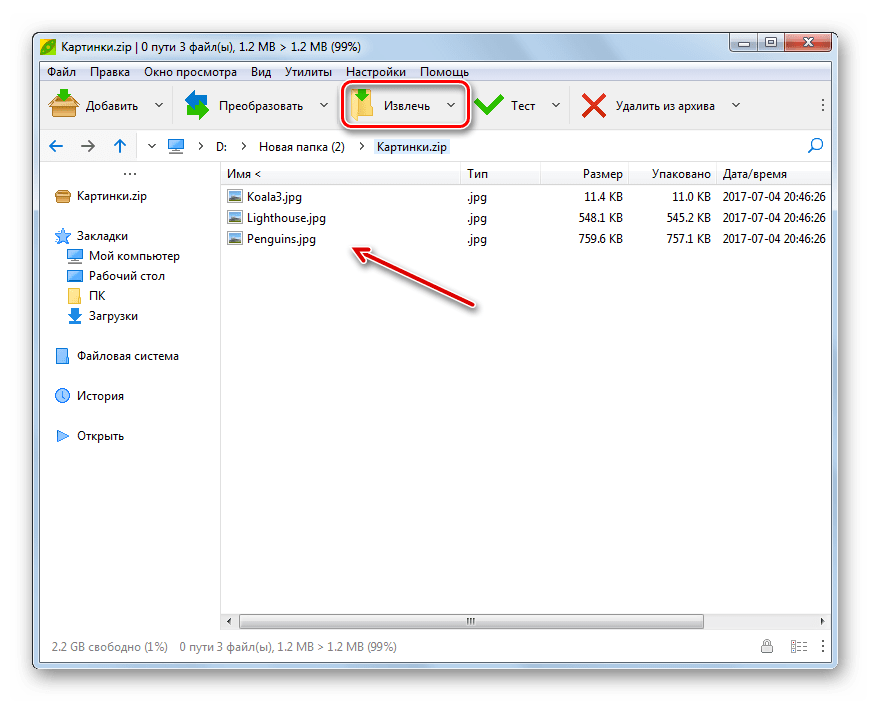Click the scrollbar left arrow
The image size is (871, 702).
click(x=229, y=621)
